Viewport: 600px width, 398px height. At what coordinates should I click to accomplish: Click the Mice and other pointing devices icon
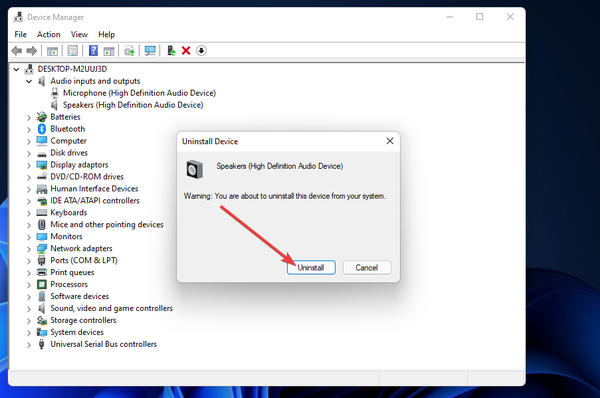(x=41, y=224)
